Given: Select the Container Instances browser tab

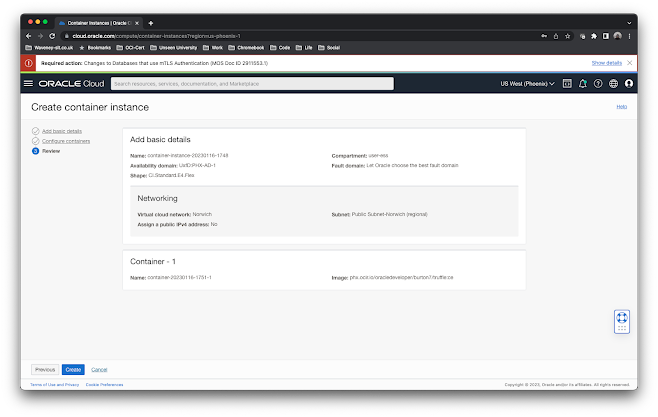Looking at the screenshot, I should click(x=99, y=23).
